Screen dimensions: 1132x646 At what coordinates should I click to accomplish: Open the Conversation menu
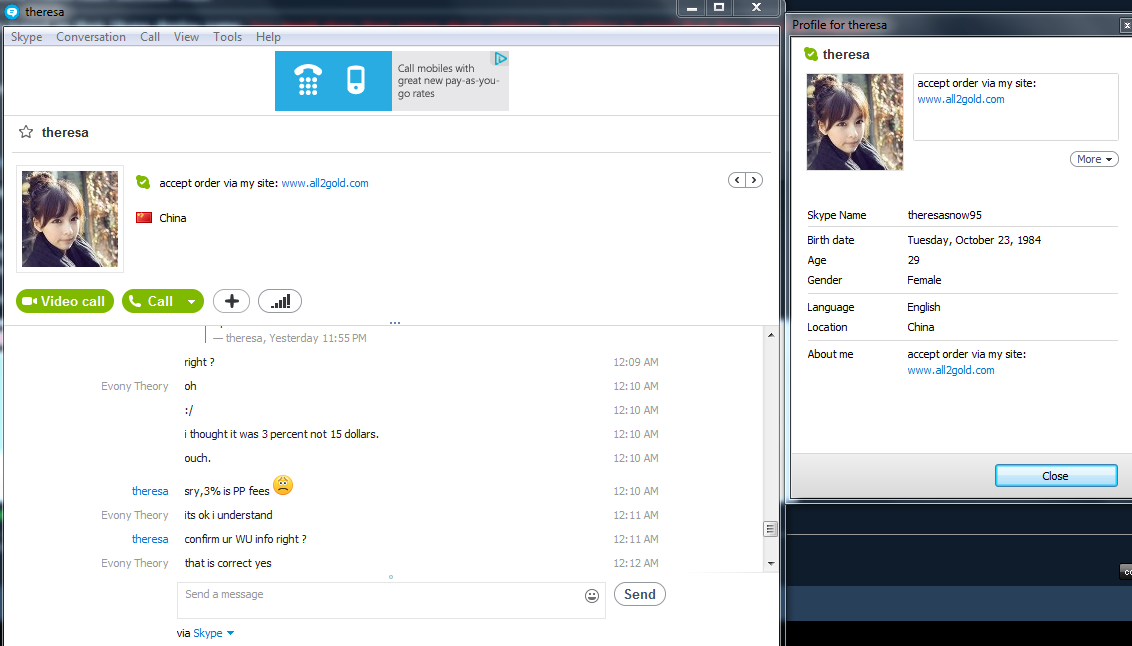[x=91, y=37]
